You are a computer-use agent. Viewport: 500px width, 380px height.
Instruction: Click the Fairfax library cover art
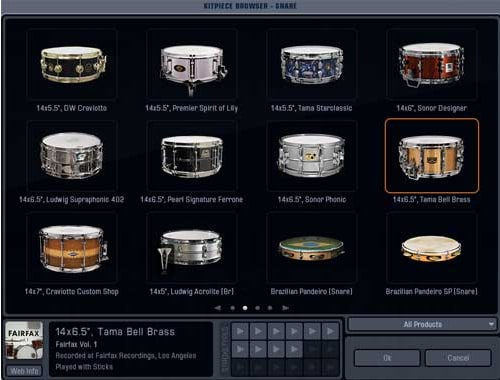[24, 340]
